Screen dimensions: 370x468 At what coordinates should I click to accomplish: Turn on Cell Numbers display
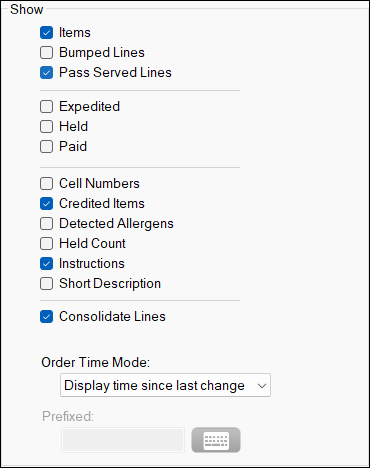pos(46,184)
